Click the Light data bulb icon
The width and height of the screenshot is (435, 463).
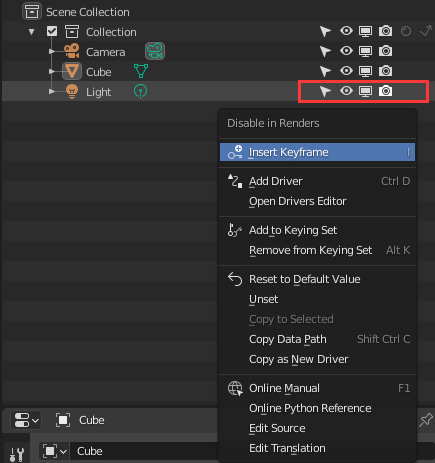coord(140,91)
